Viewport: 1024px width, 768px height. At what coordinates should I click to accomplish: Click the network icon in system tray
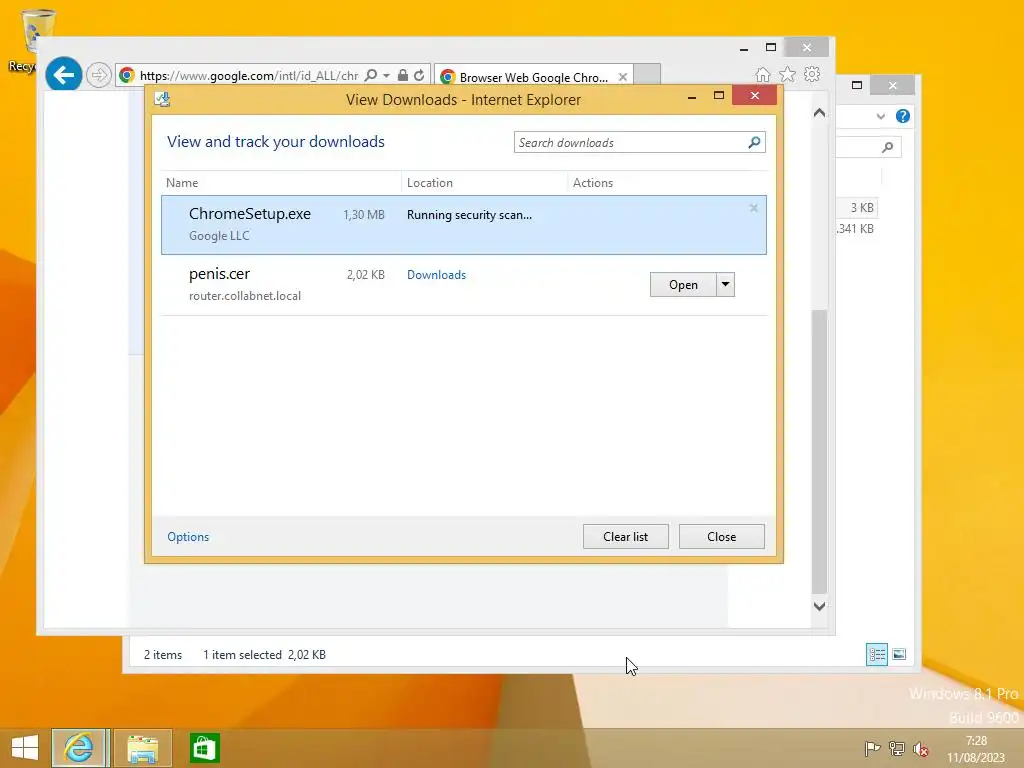point(897,748)
